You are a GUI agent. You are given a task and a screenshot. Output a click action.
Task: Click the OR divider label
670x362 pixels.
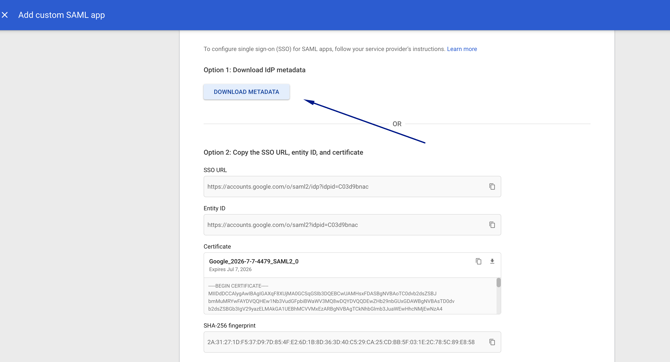tap(397, 124)
